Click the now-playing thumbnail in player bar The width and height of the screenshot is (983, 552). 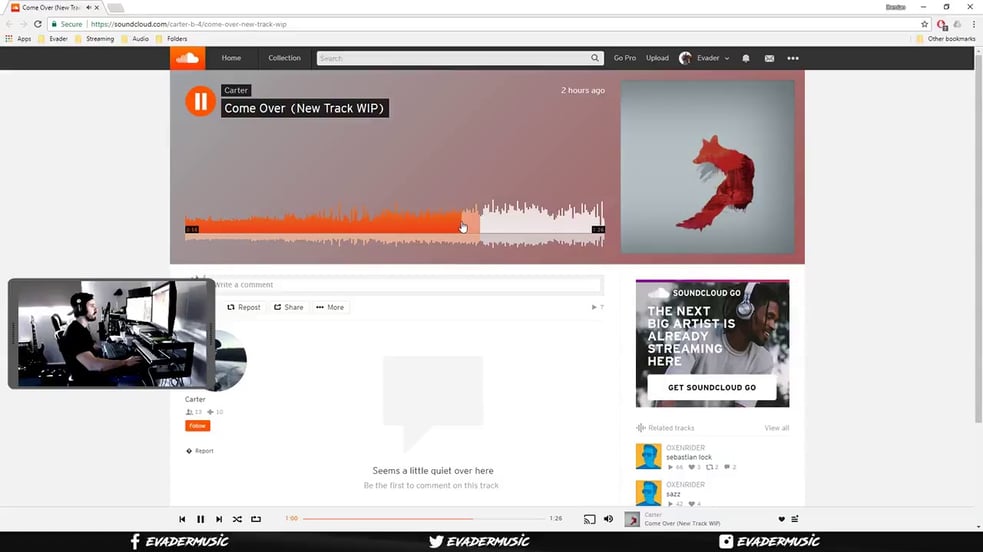[x=632, y=519]
